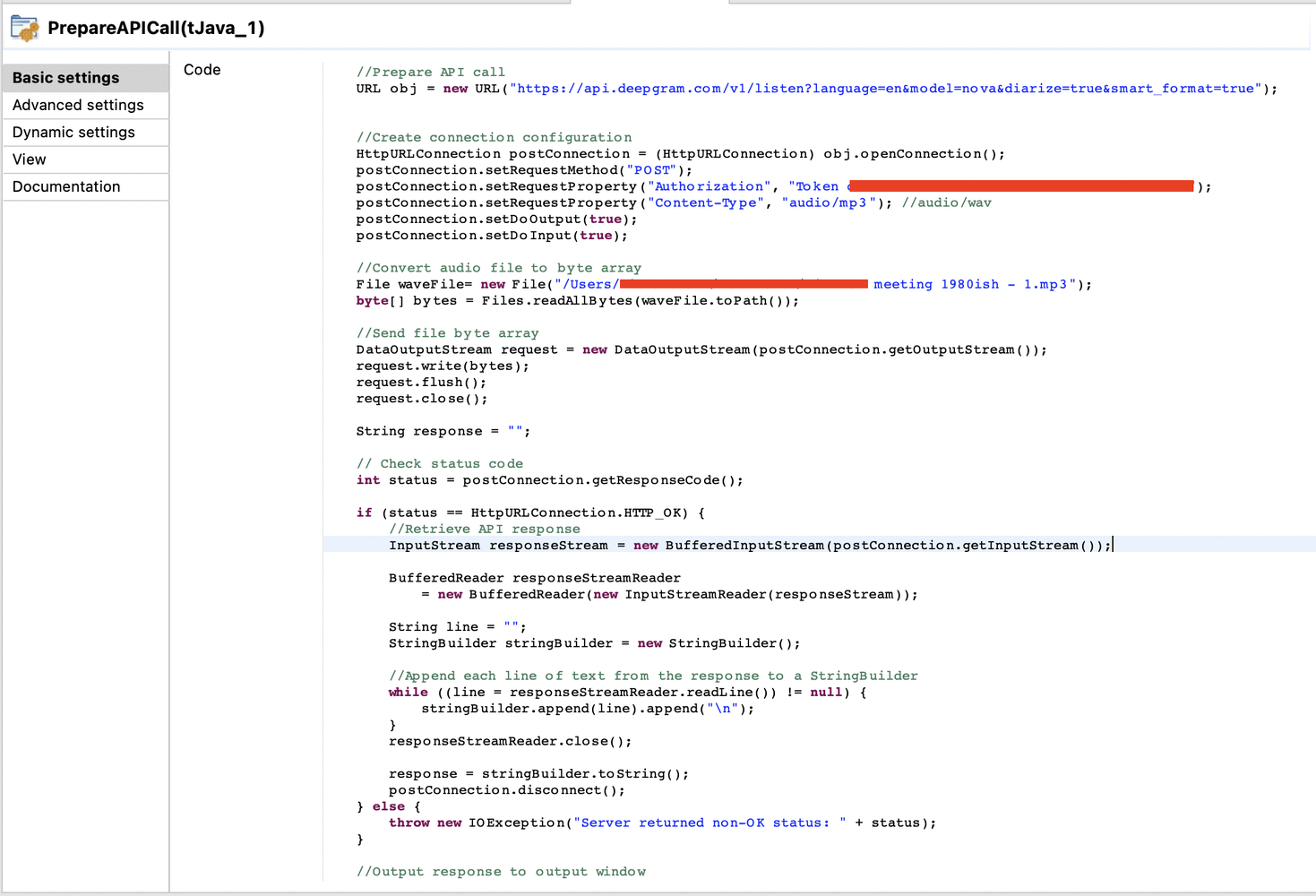This screenshot has height=896, width=1316.
Task: Click the "Output response to output window" comment
Action: 501,872
